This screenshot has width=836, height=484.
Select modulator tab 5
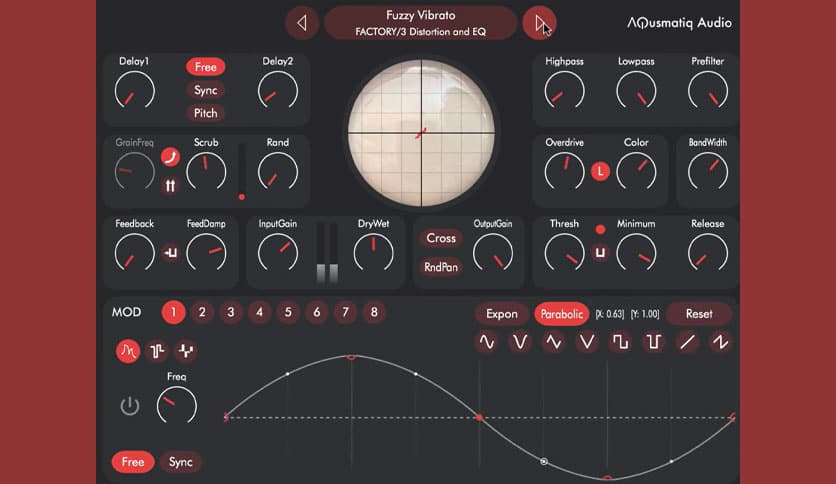point(288,312)
